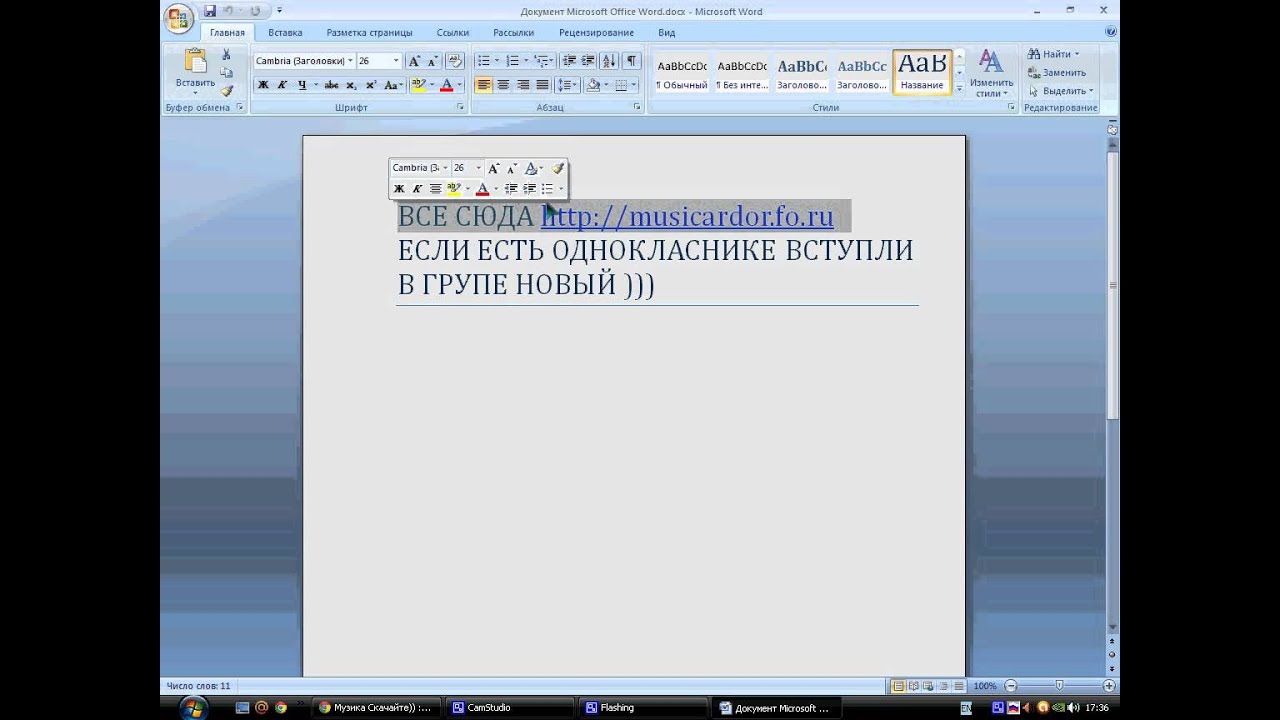This screenshot has width=1280, height=720.
Task: Open the Change Case Aa dropdown
Action: [x=393, y=85]
